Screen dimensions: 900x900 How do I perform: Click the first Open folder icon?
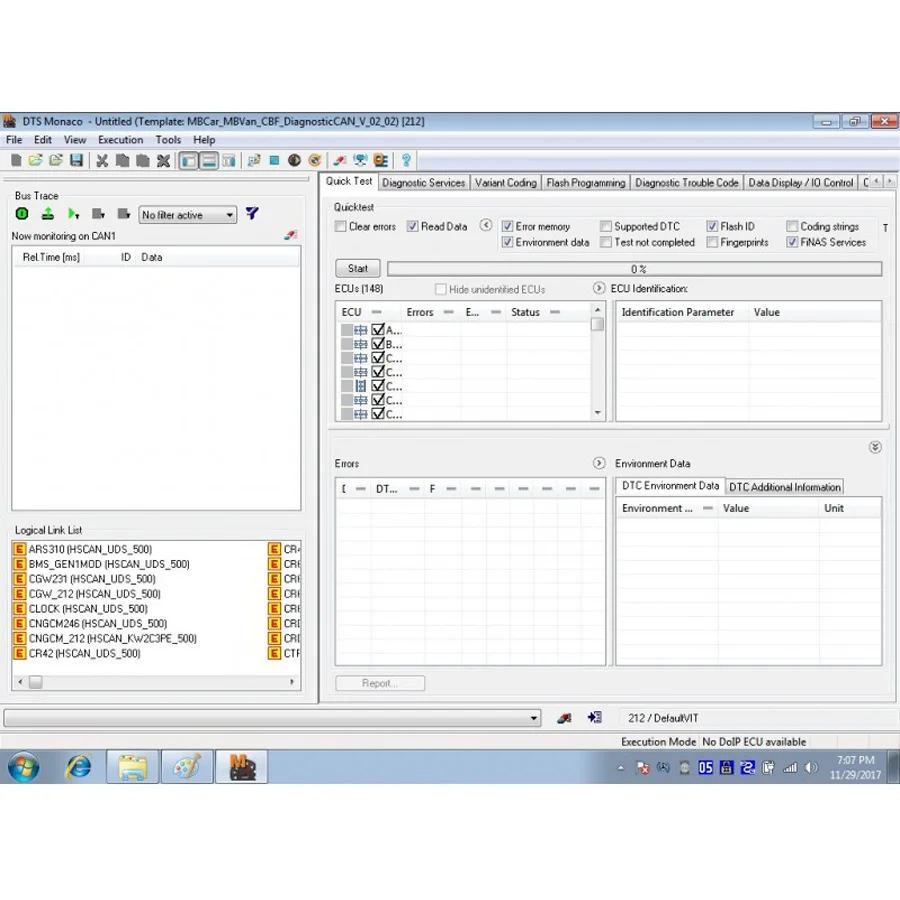click(x=36, y=161)
